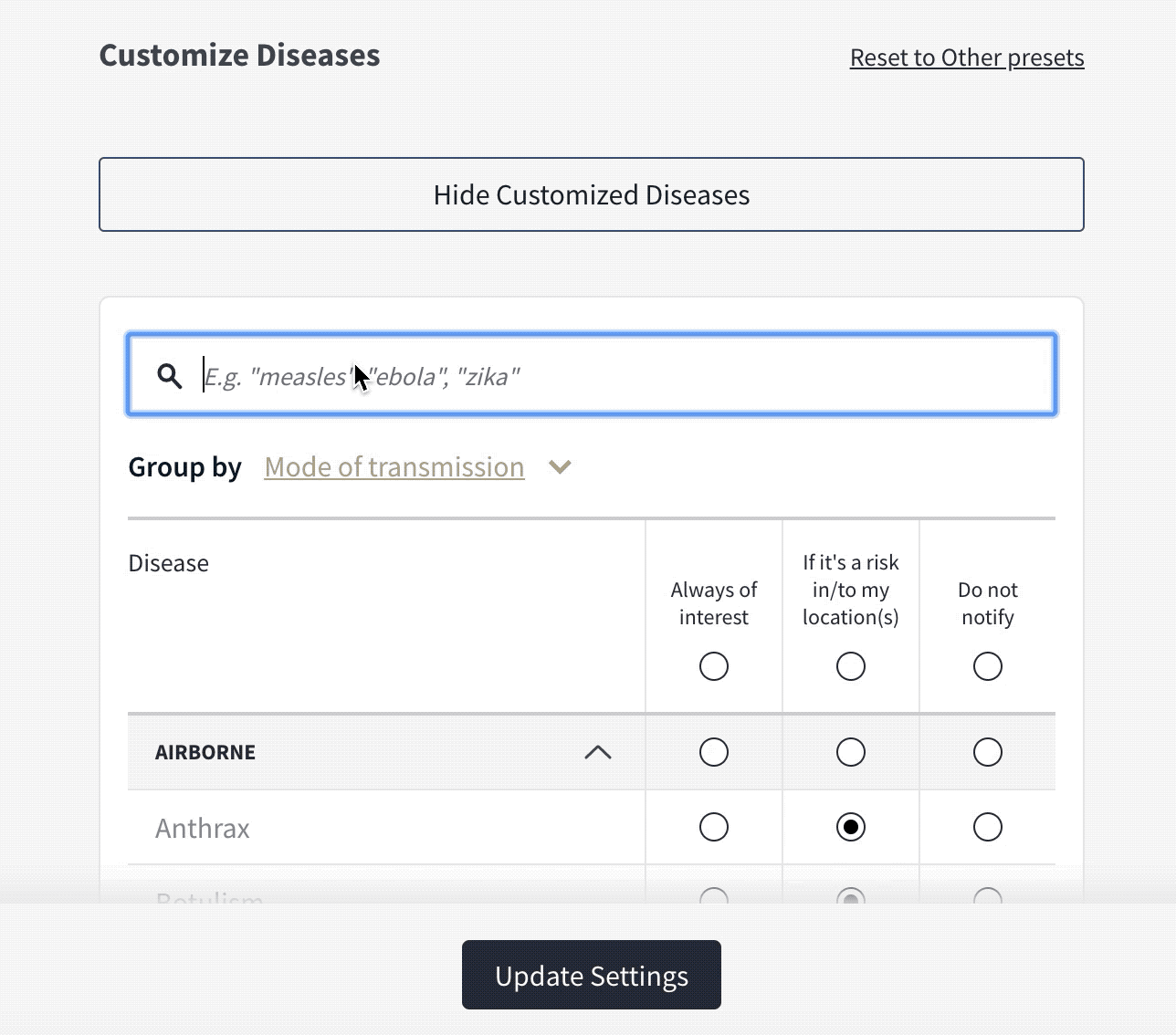The image size is (1176, 1035).
Task: Set Airborne group to Always of interest
Action: (714, 752)
